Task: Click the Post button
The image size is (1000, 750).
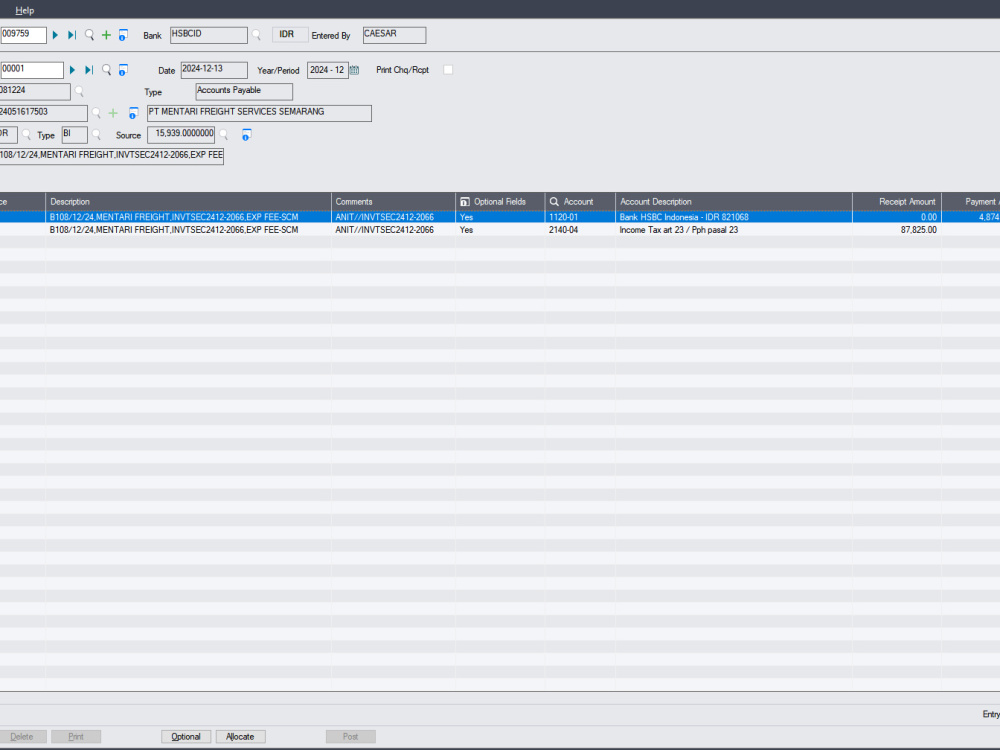Action: click(351, 737)
